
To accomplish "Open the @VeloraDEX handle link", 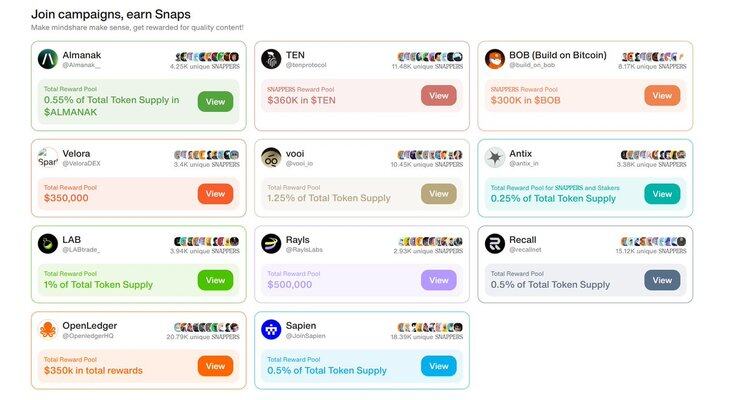I will pyautogui.click(x=82, y=164).
